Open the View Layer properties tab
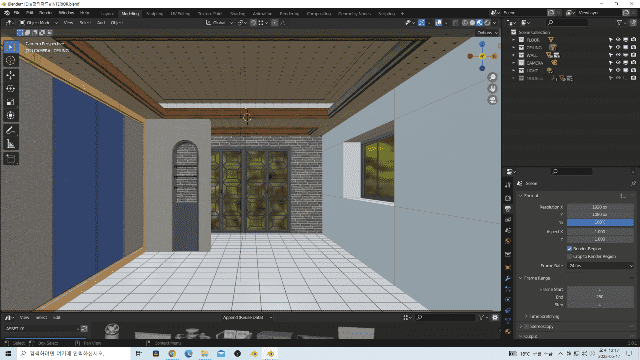Viewport: 640px width, 360px height. pos(508,220)
